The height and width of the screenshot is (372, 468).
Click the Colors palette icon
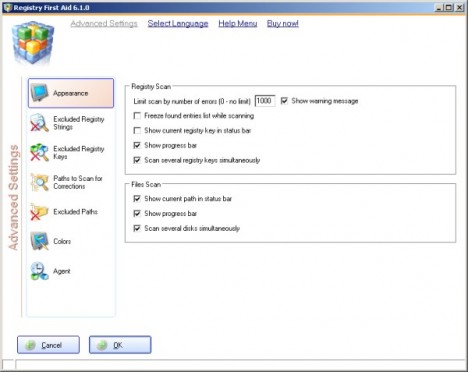tap(40, 241)
